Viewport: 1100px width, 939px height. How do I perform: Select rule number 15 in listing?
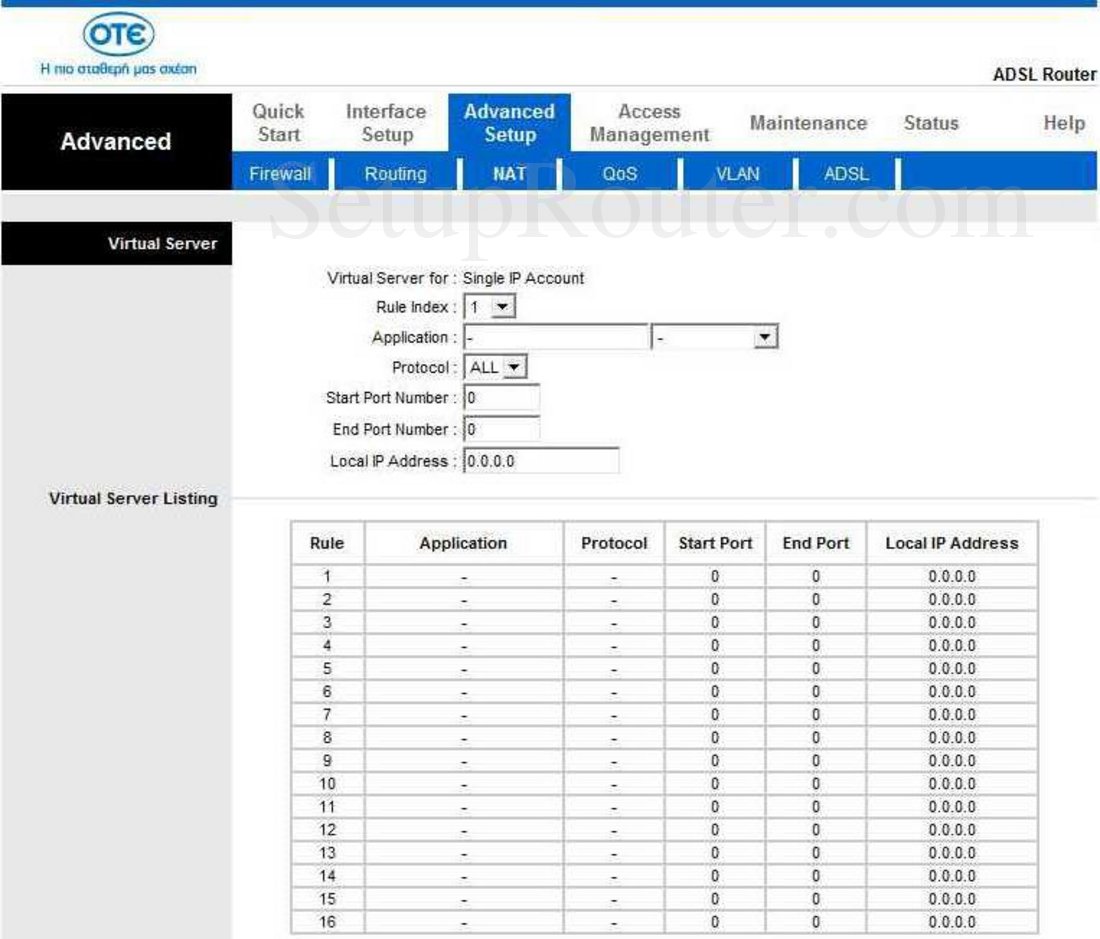click(x=327, y=899)
